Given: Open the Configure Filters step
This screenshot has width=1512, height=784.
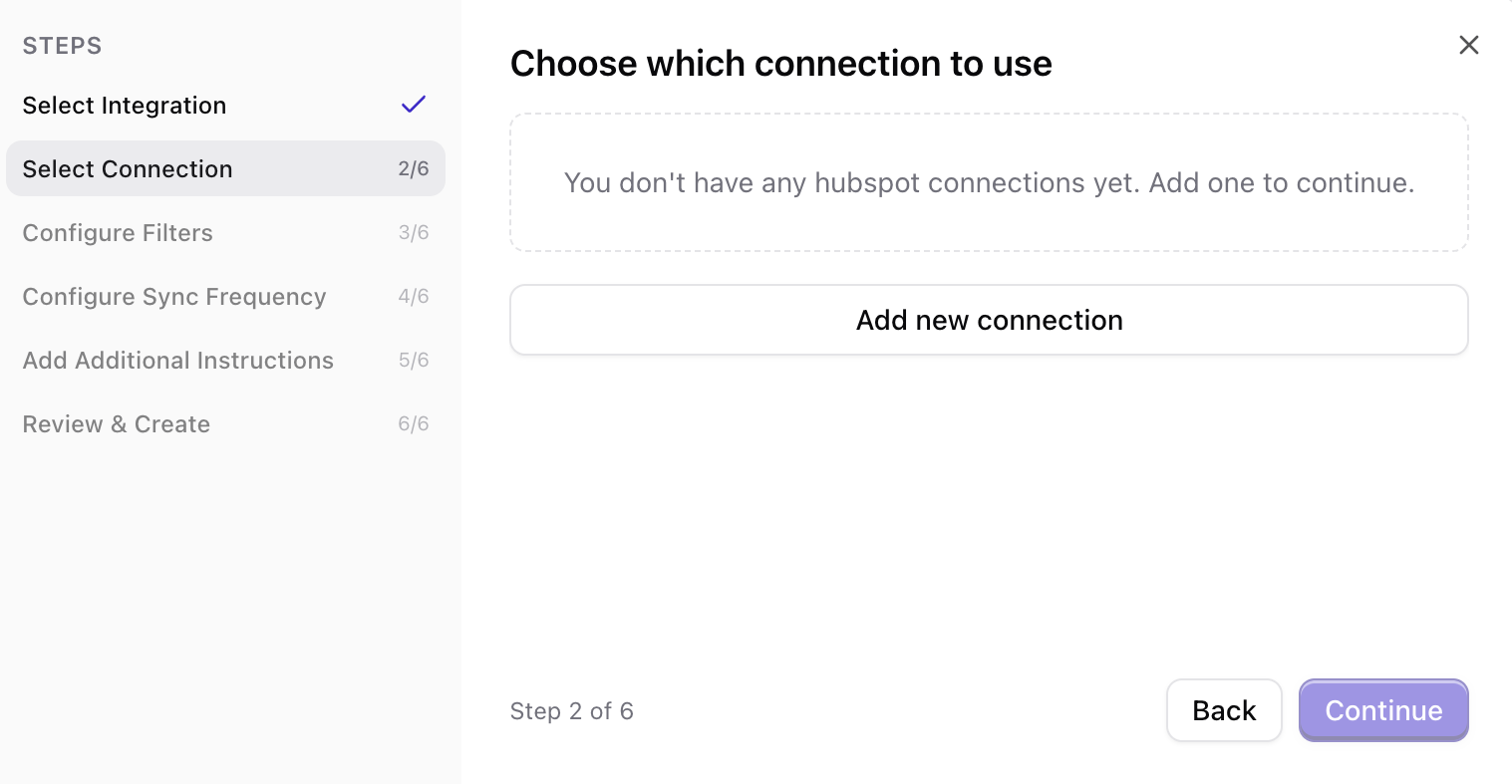Looking at the screenshot, I should tap(118, 232).
